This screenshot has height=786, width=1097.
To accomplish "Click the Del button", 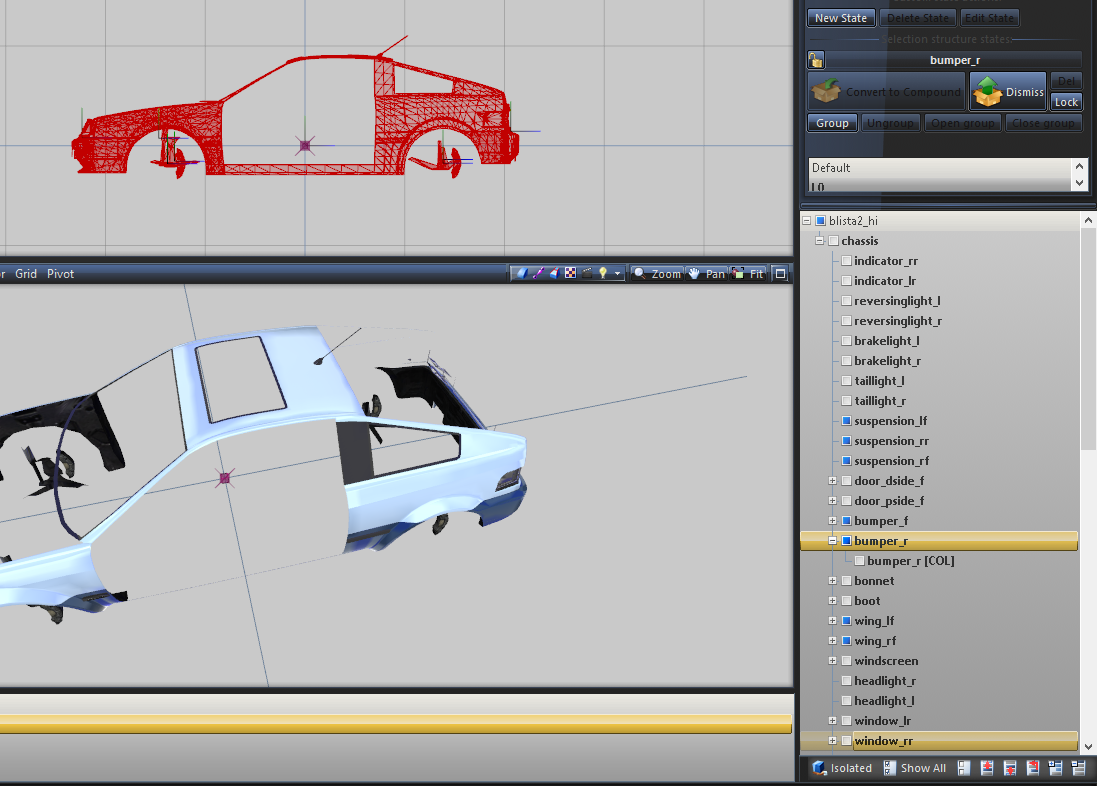I will [x=1066, y=81].
